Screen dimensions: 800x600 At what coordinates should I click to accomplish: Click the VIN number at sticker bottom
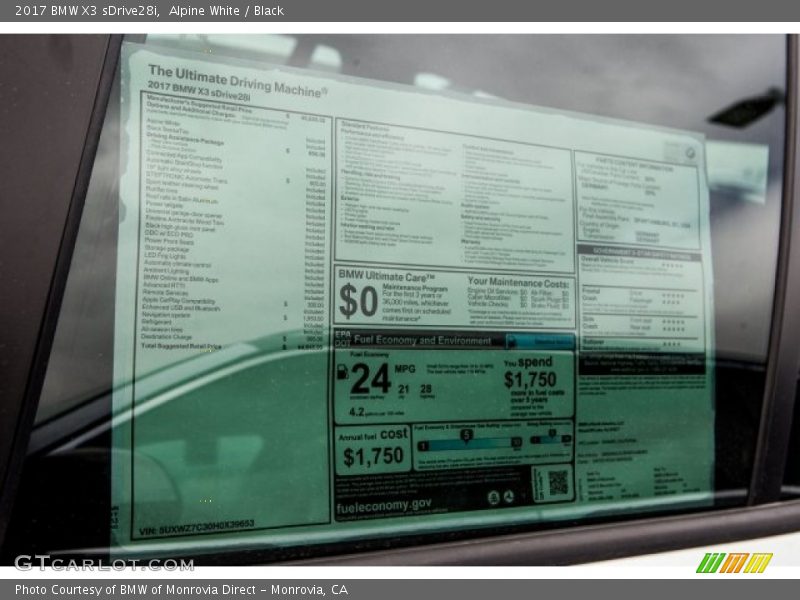pyautogui.click(x=196, y=523)
